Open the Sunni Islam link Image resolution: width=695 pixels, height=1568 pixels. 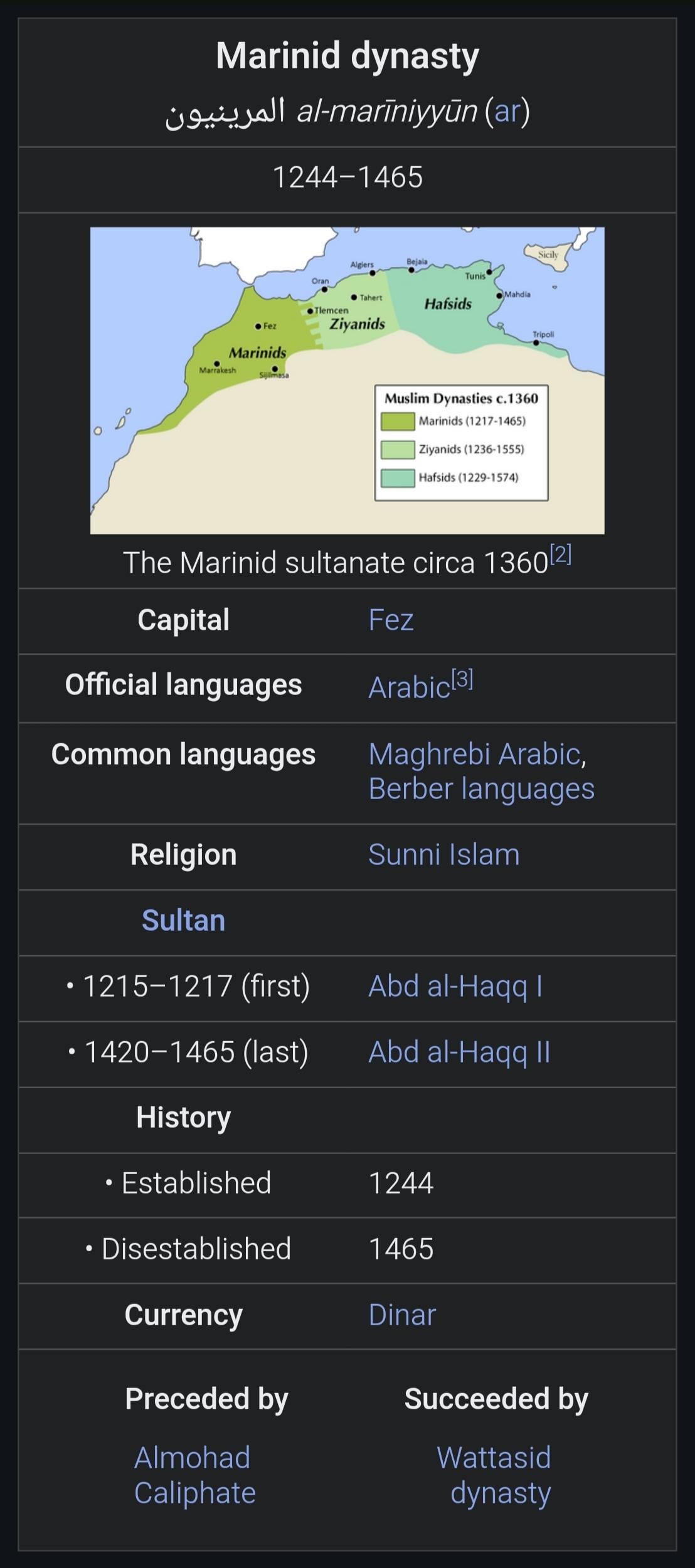coord(444,855)
